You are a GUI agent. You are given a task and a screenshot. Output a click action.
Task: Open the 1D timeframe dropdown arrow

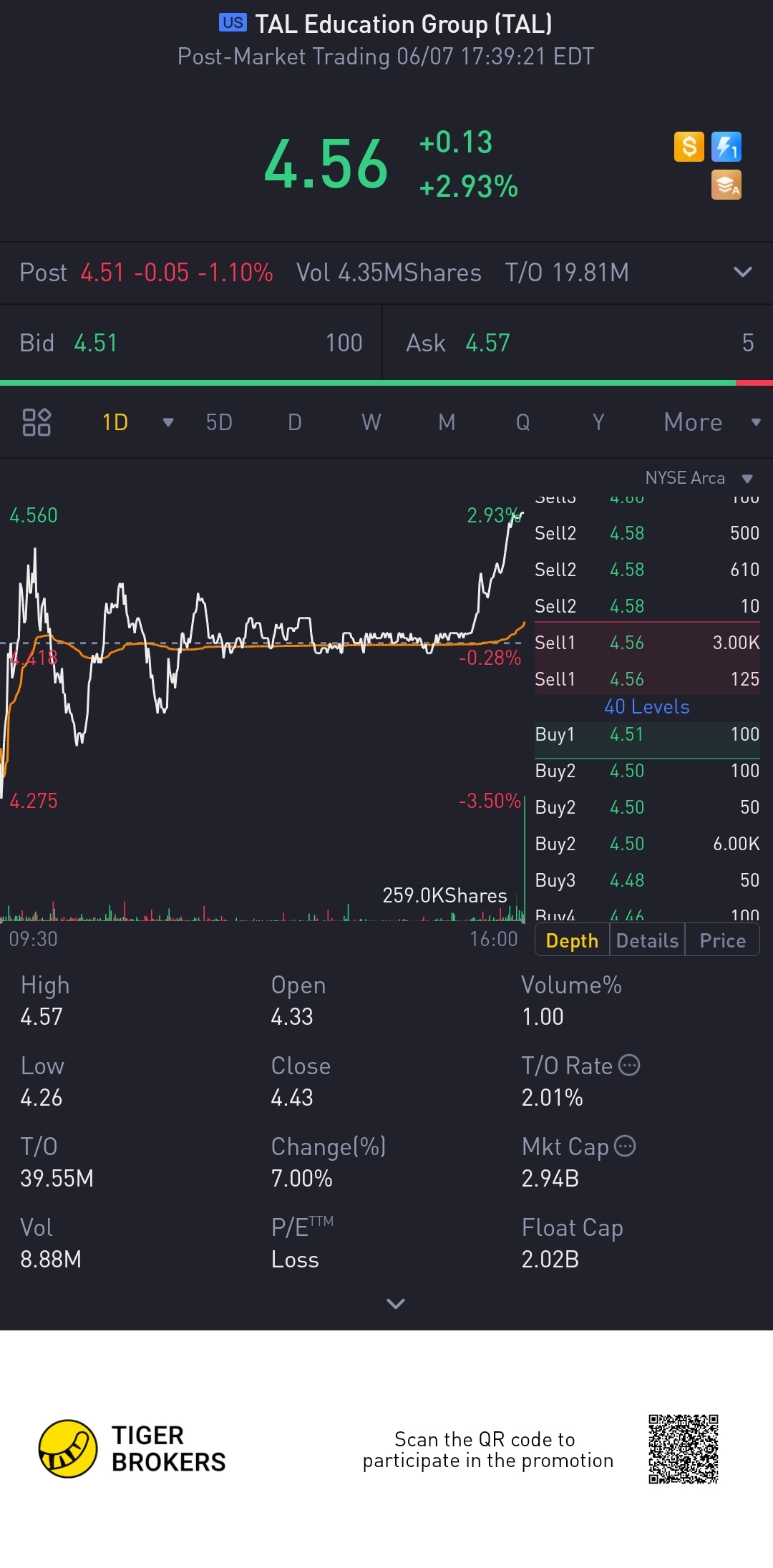[x=168, y=422]
